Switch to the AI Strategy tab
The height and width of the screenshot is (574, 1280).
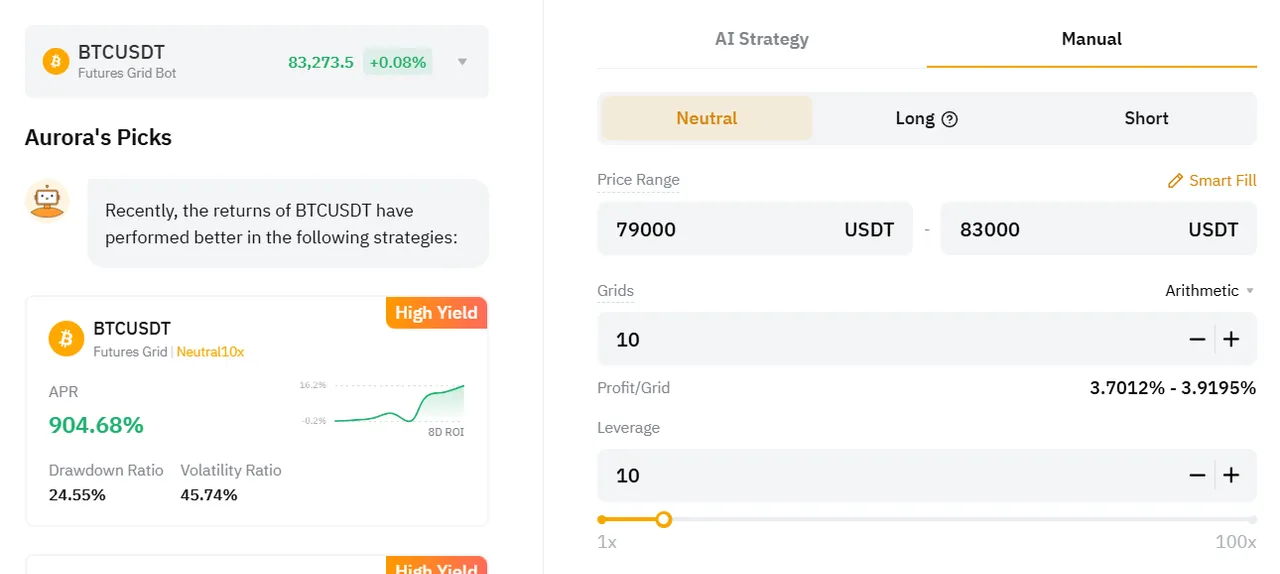[x=762, y=39]
